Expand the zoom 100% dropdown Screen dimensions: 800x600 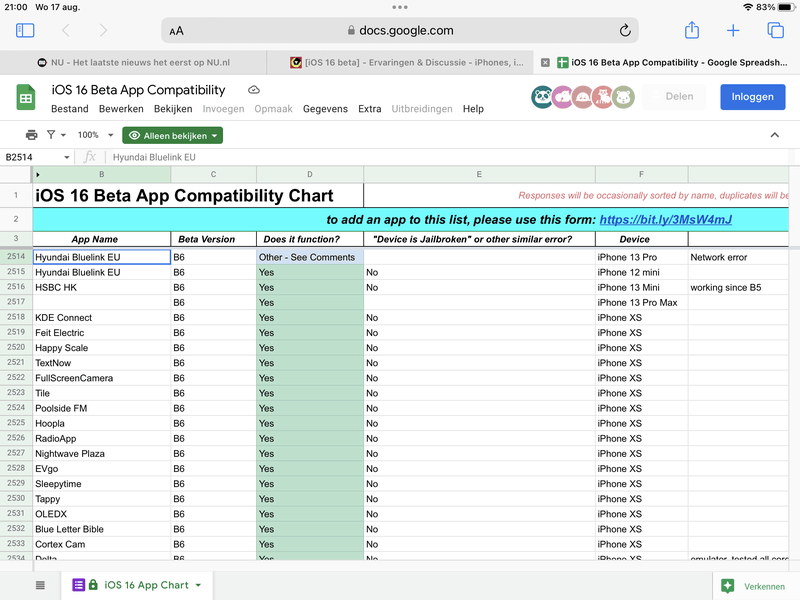click(96, 135)
